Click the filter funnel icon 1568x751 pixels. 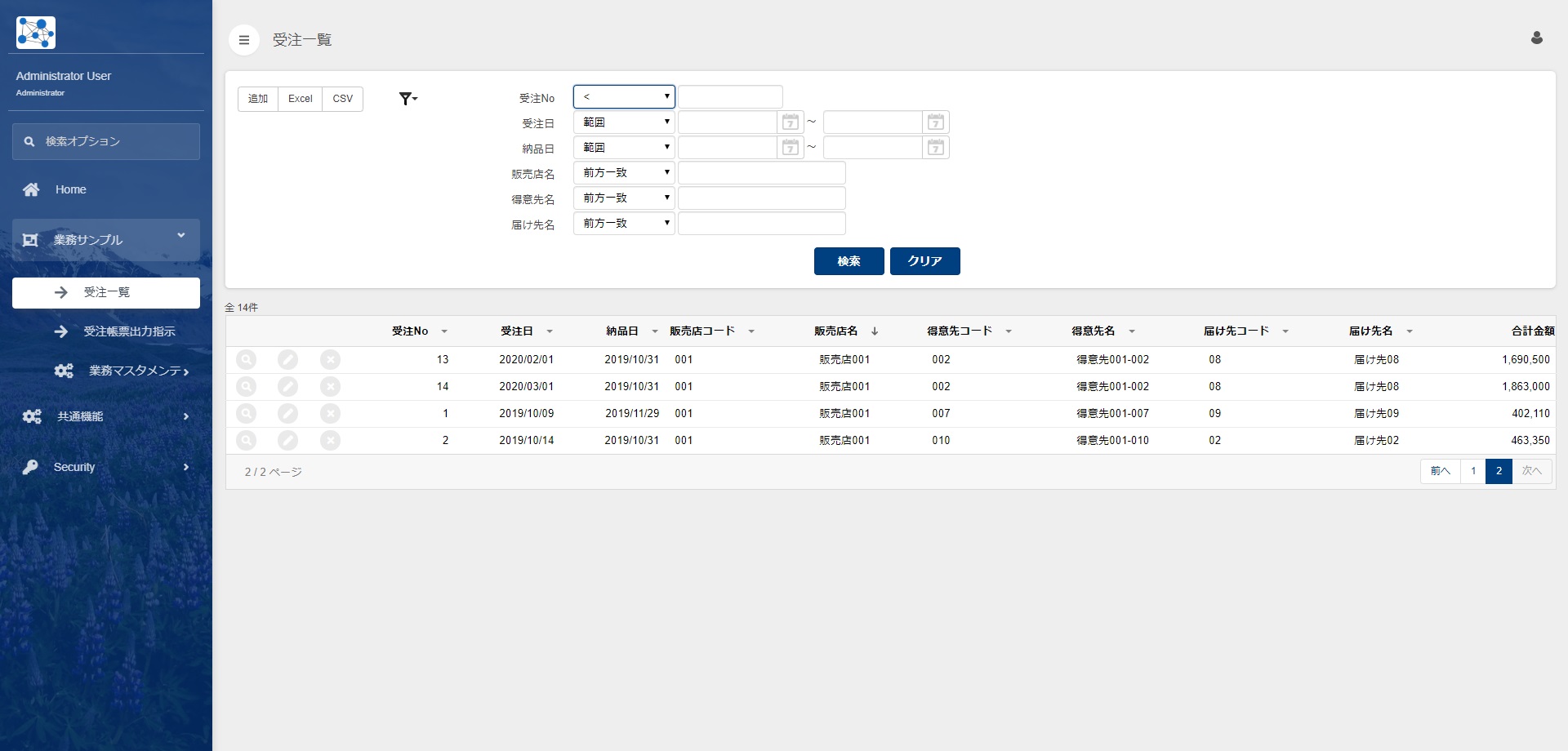[x=408, y=99]
